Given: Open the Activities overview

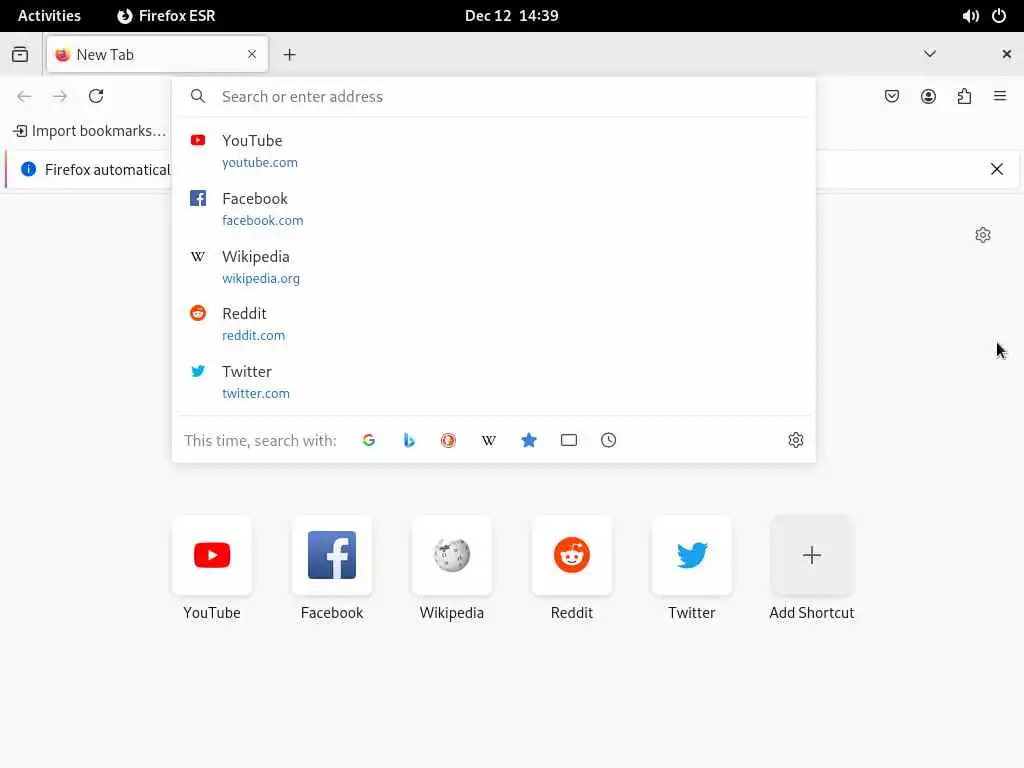Looking at the screenshot, I should pyautogui.click(x=50, y=16).
